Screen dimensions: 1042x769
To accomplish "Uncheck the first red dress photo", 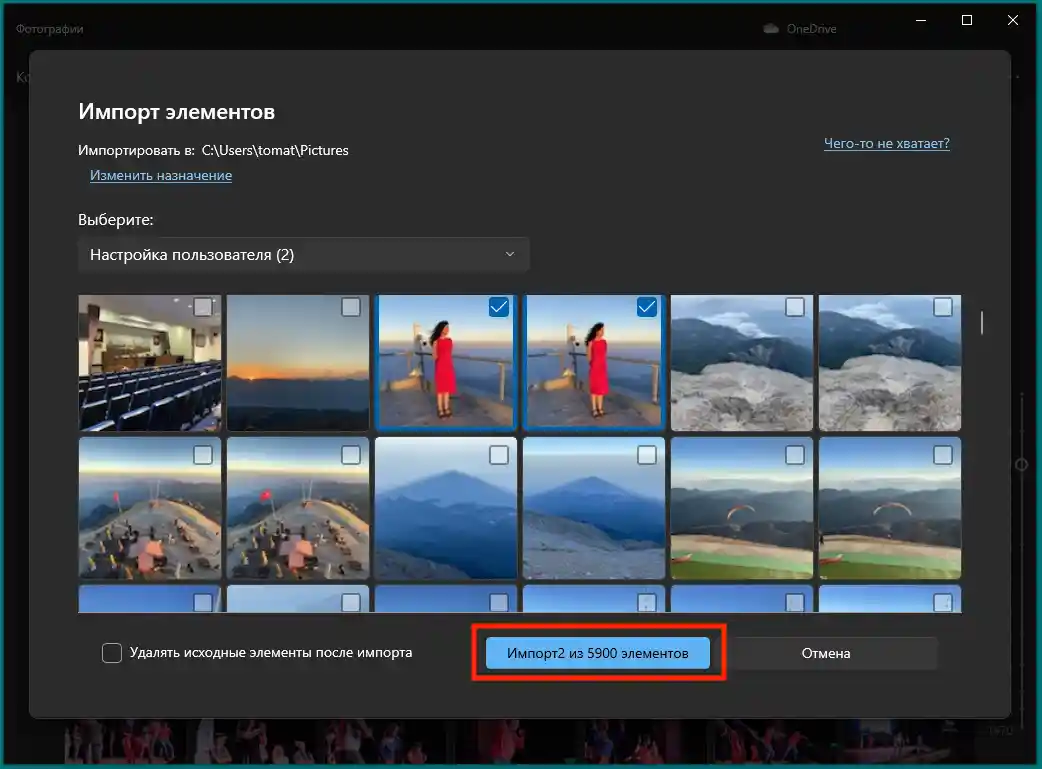I will [x=499, y=308].
